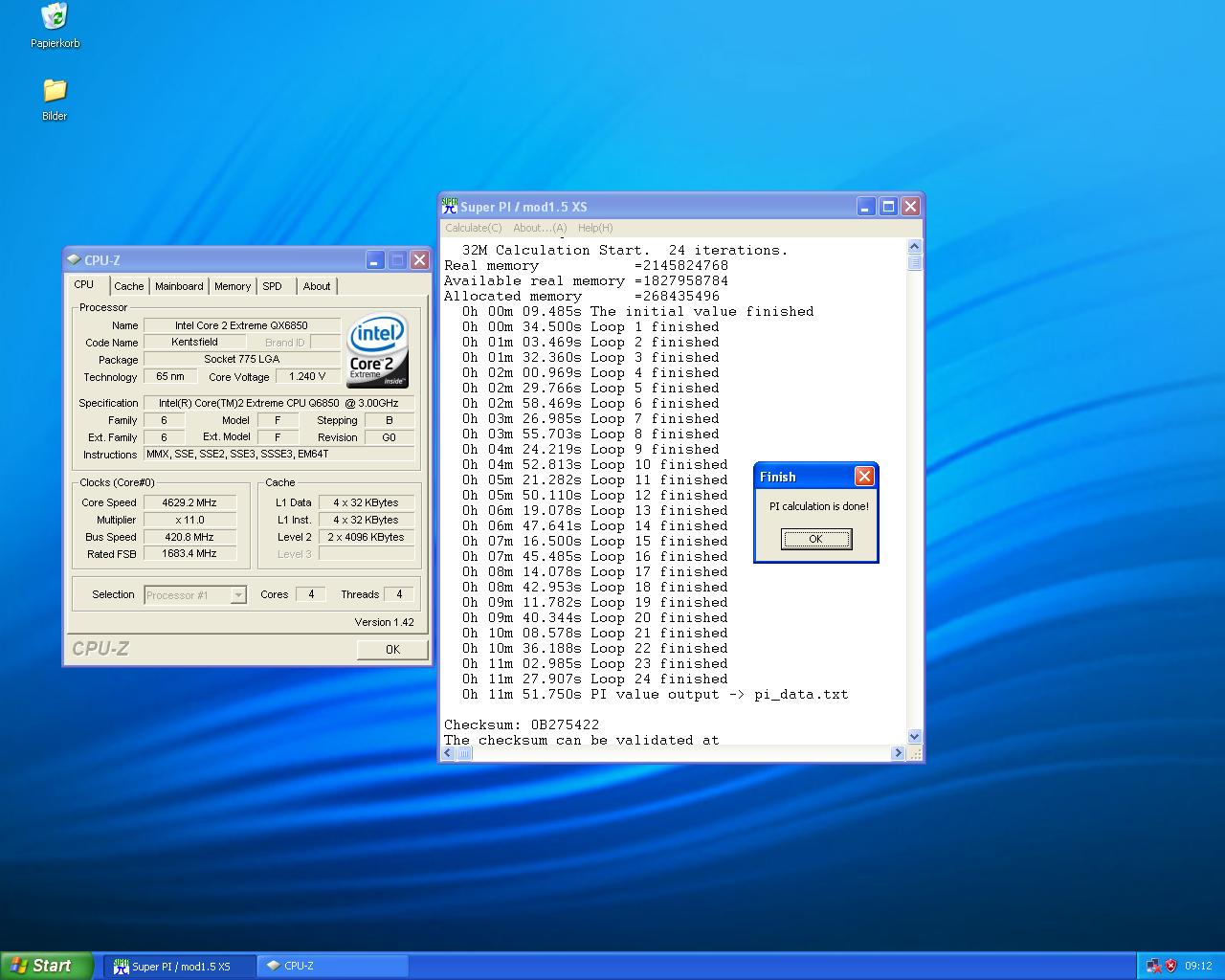Click the OK button in CPU-Z
The width and height of the screenshot is (1225, 980).
tap(392, 649)
